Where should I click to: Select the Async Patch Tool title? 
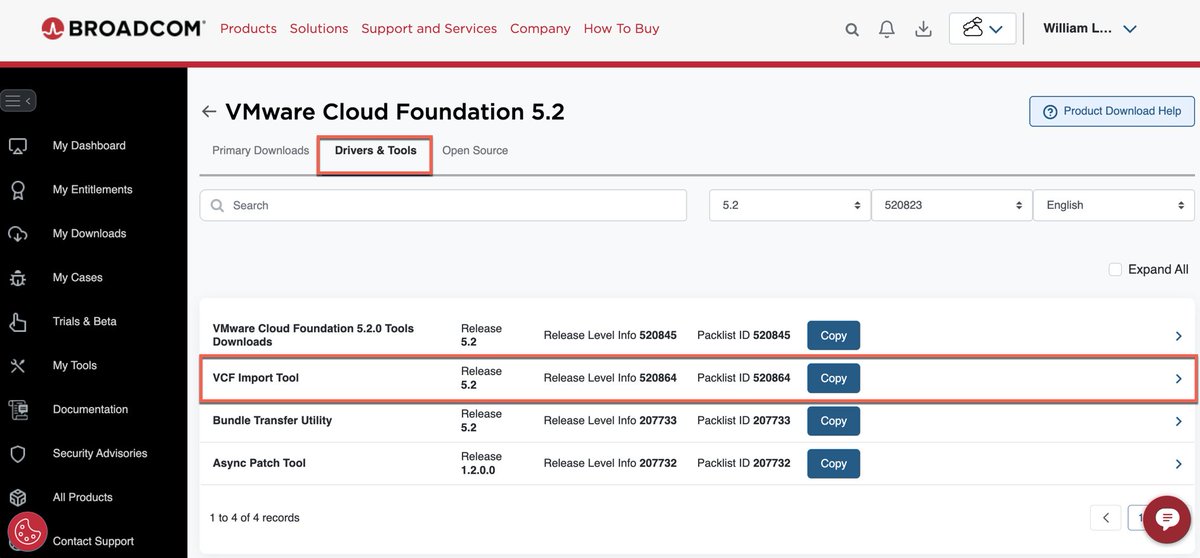coord(259,463)
